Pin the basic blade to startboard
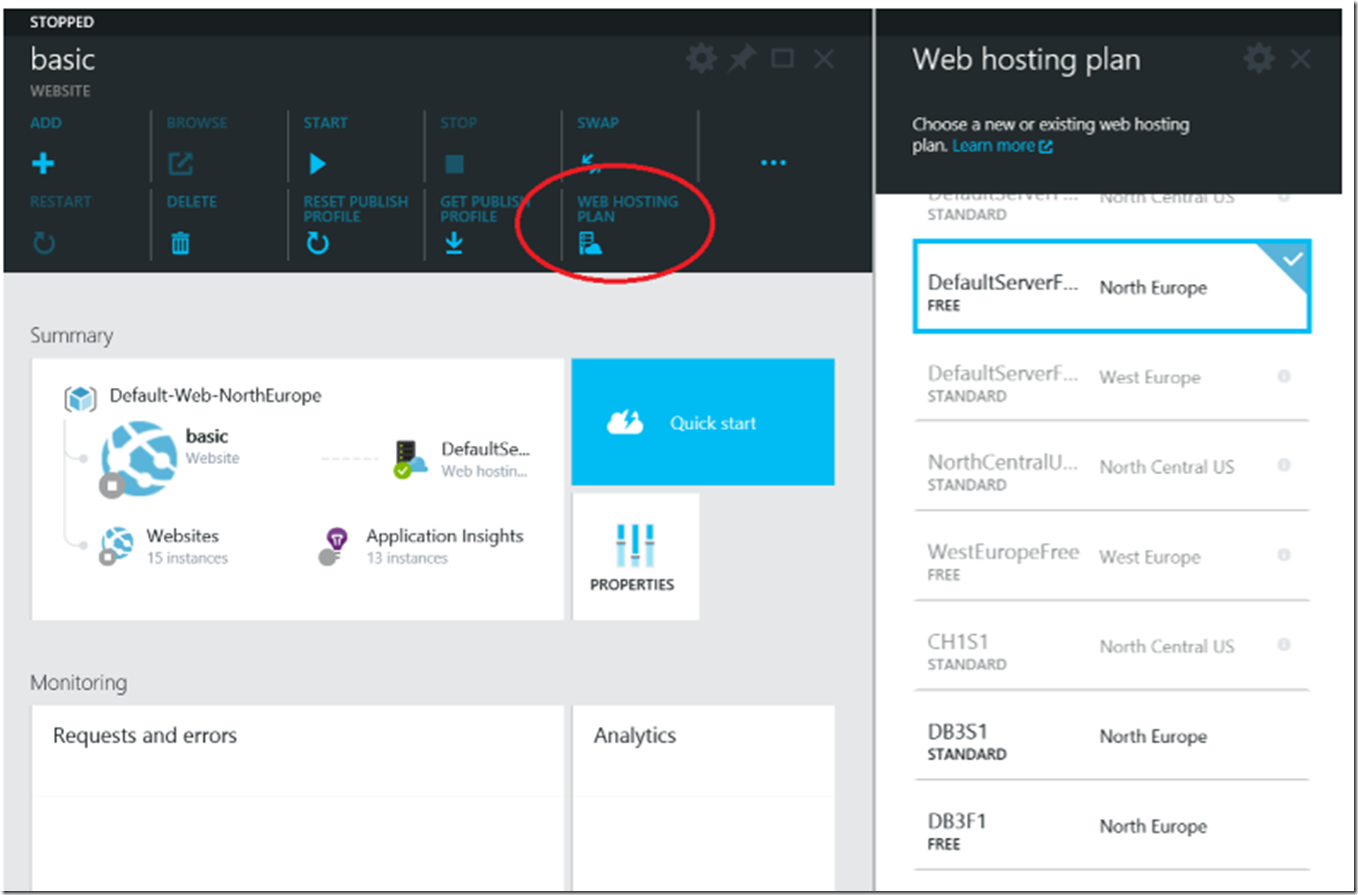1358x895 pixels. [741, 59]
